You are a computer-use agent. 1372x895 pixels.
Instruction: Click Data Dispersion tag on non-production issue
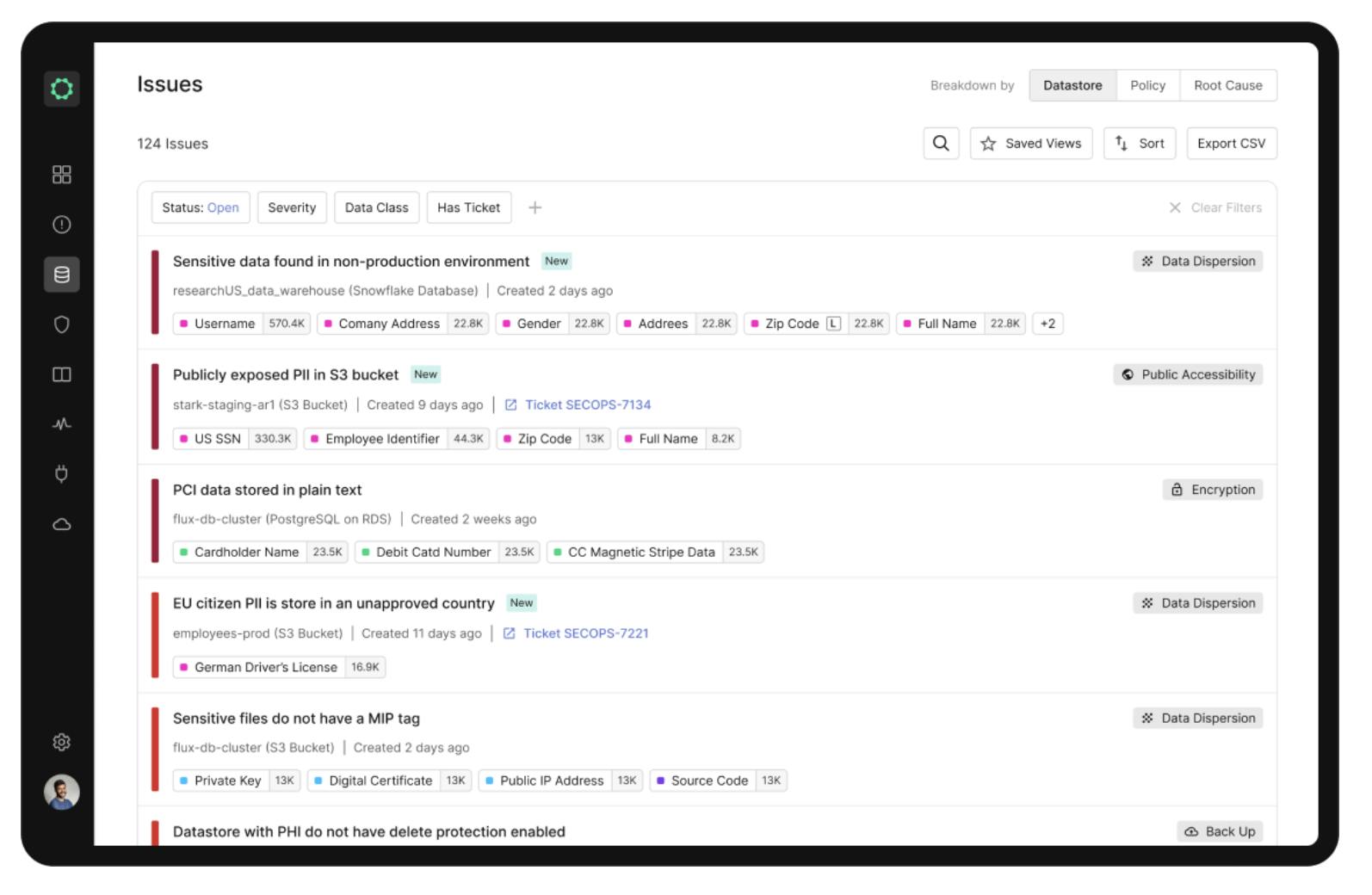(1198, 262)
